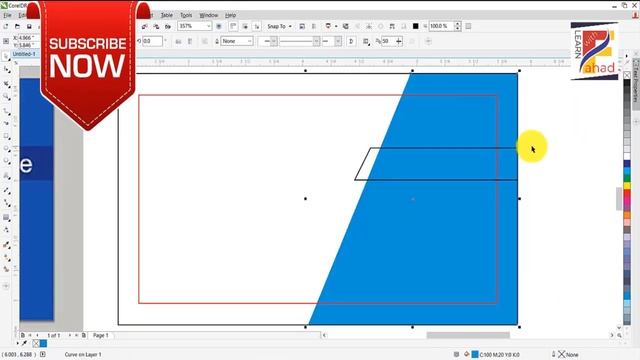Click the Publish to PDF icon
640x360 pixels.
click(x=168, y=26)
